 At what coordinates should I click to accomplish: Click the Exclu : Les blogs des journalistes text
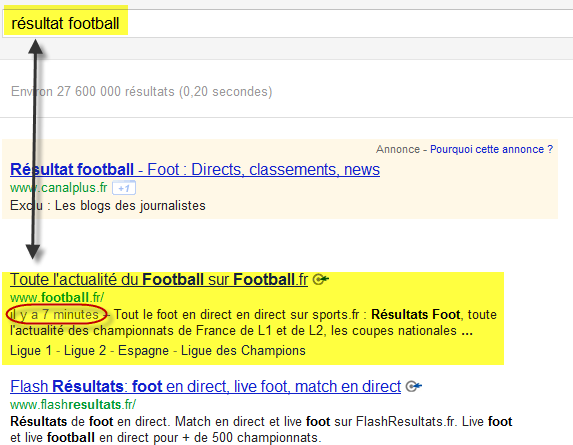[x=108, y=206]
